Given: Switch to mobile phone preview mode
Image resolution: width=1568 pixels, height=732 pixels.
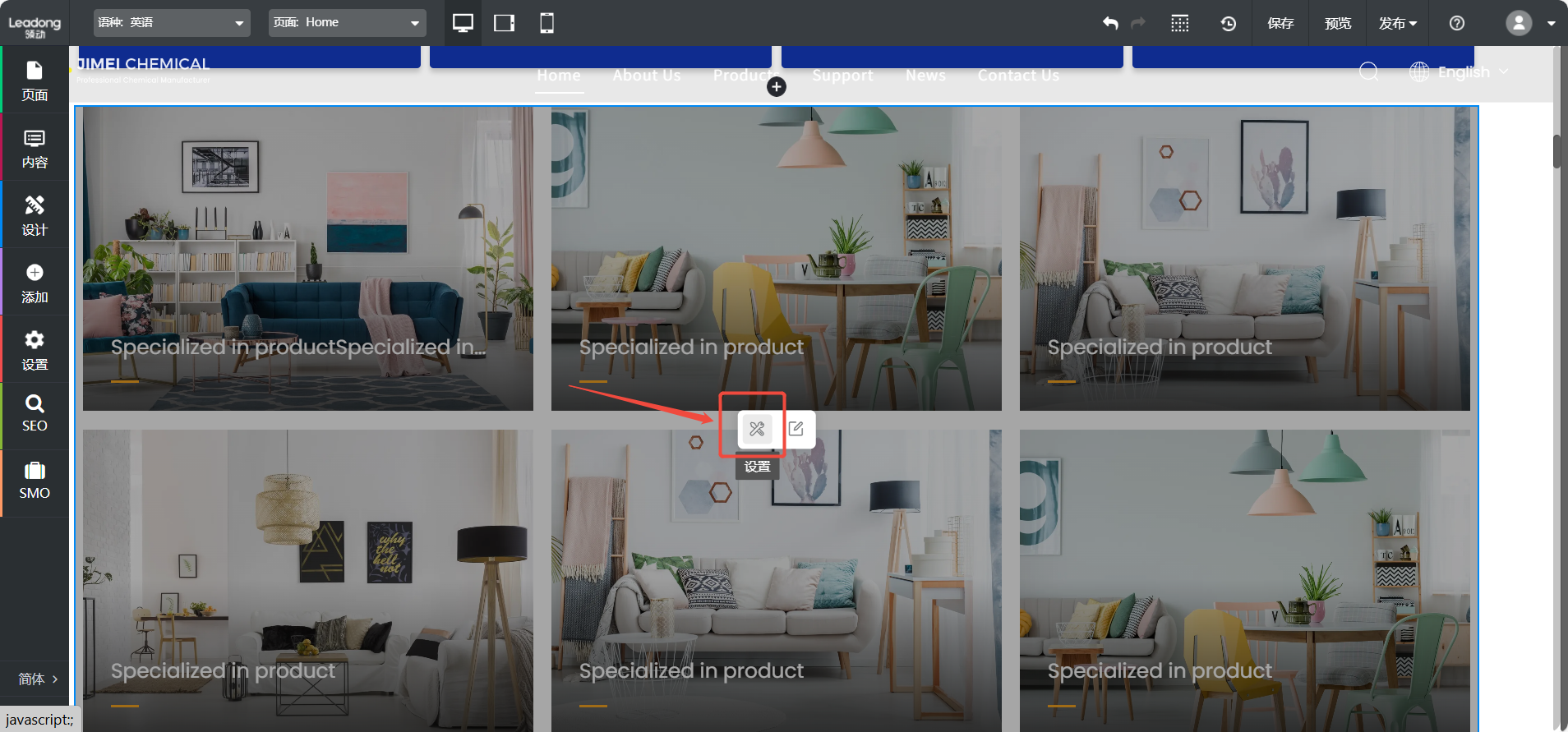Looking at the screenshot, I should click(x=546, y=23).
